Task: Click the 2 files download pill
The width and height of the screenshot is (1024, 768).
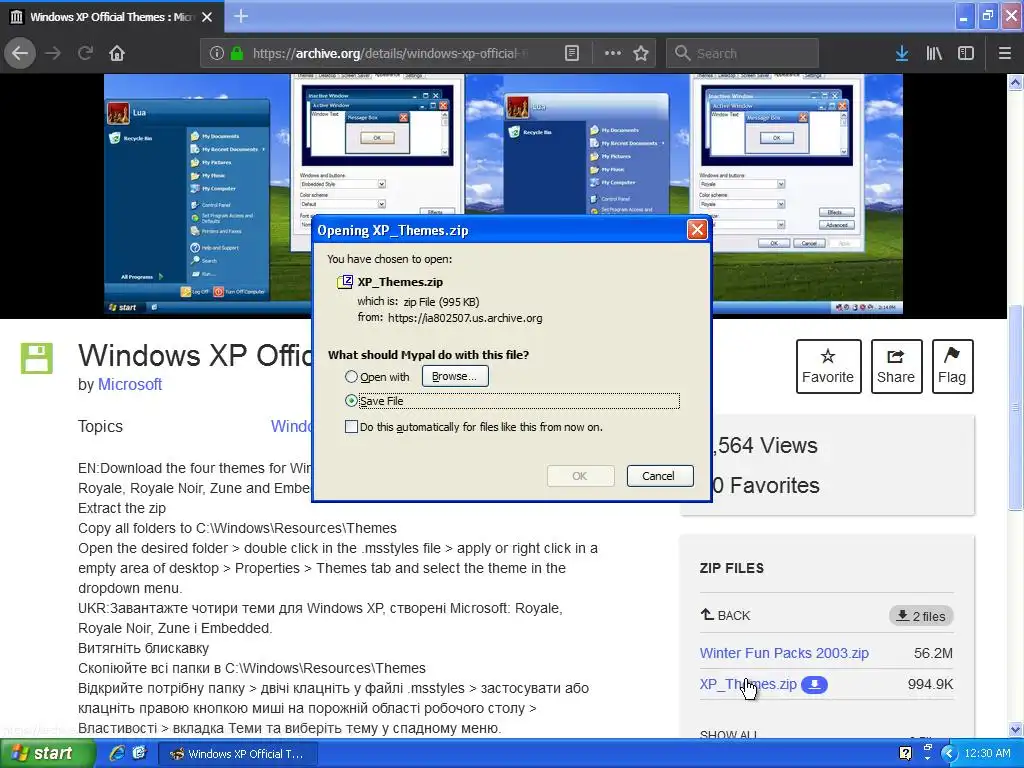Action: tap(921, 616)
